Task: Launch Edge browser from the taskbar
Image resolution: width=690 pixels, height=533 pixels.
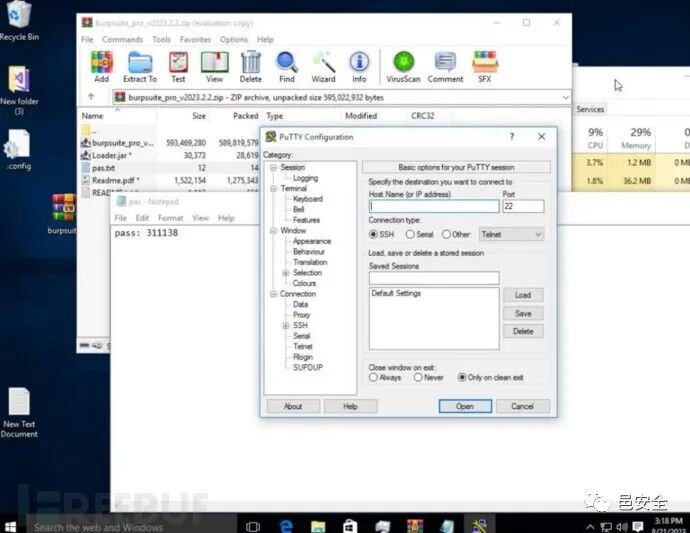Action: (x=286, y=526)
